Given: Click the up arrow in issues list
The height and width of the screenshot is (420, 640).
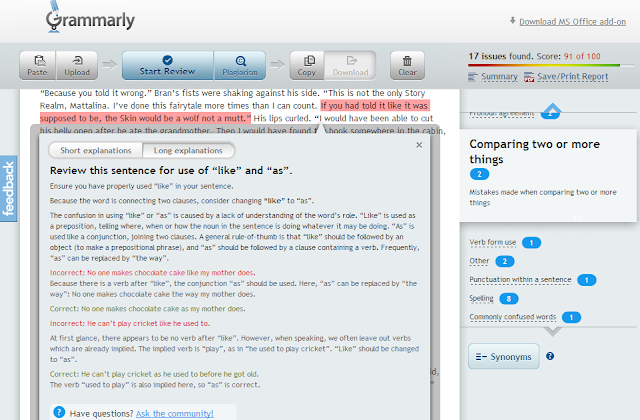Looking at the screenshot, I should click(x=552, y=109).
